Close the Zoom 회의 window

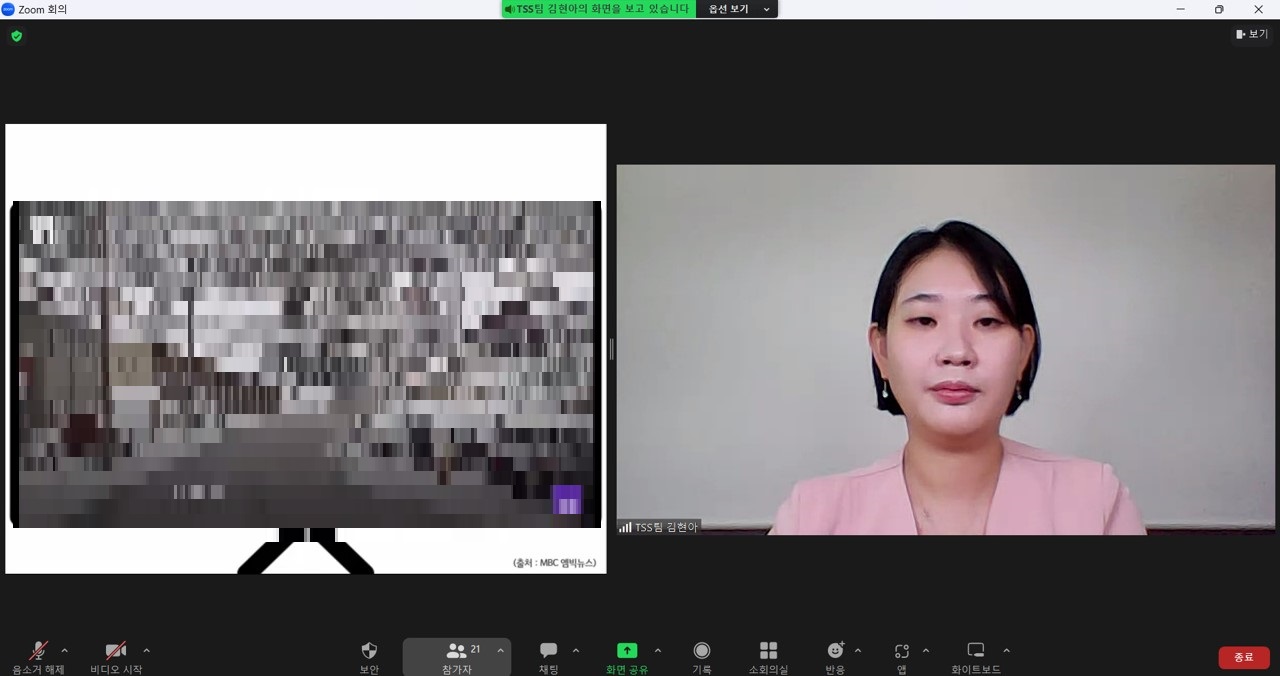pos(1259,9)
